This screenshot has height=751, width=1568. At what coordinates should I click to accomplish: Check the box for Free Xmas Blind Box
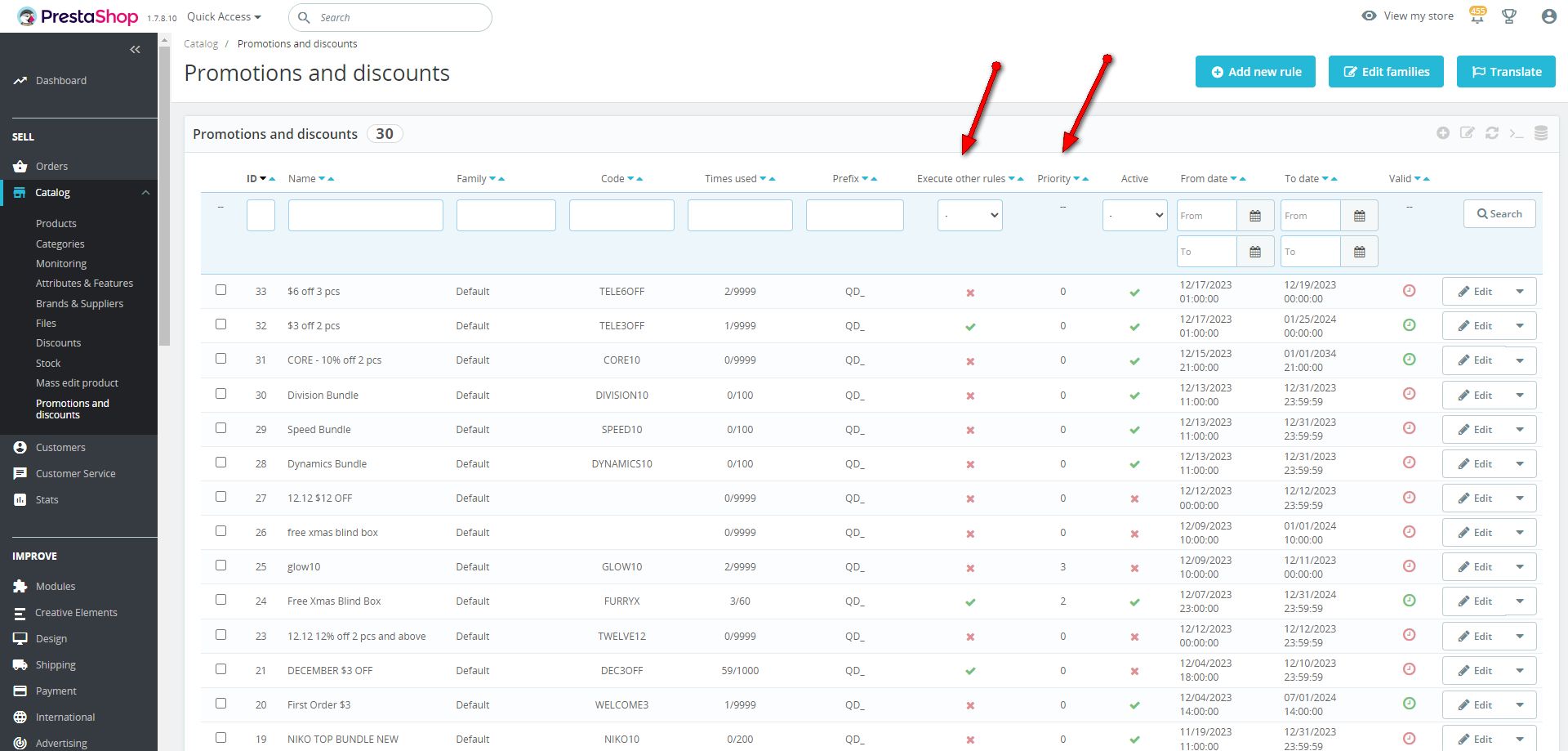click(220, 600)
